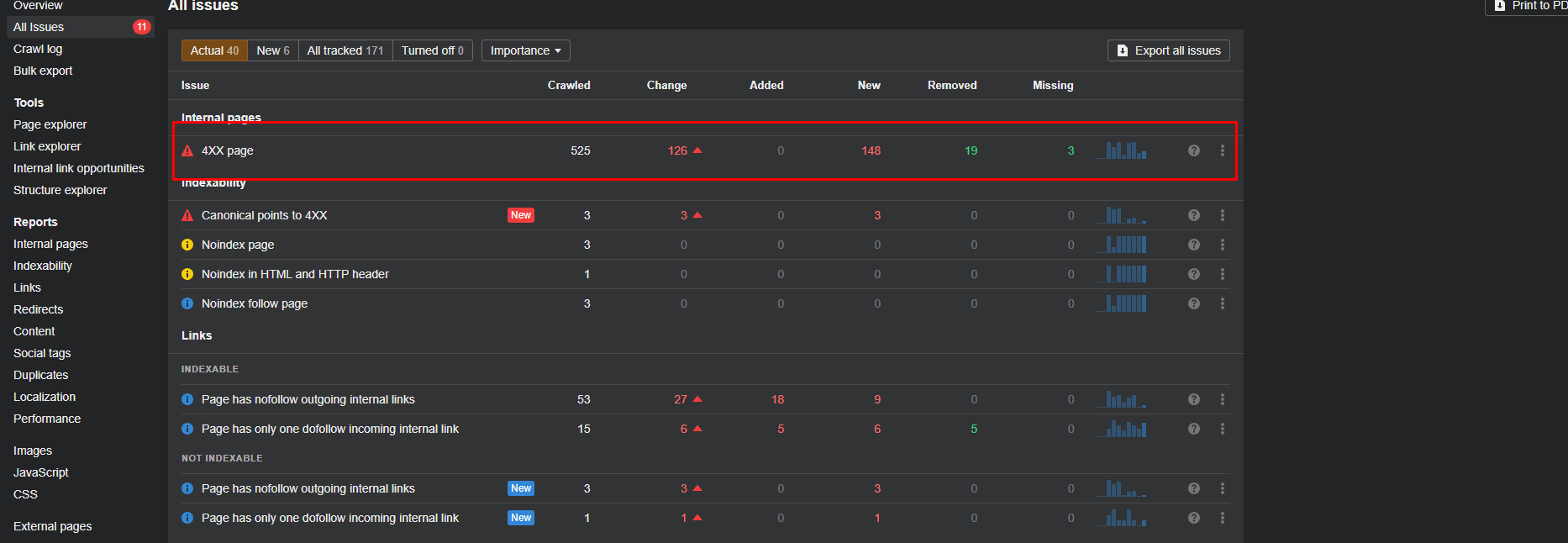Click the 525 crawled count for 4XX page
Viewport: 1568px width, 543px height.
tap(581, 150)
